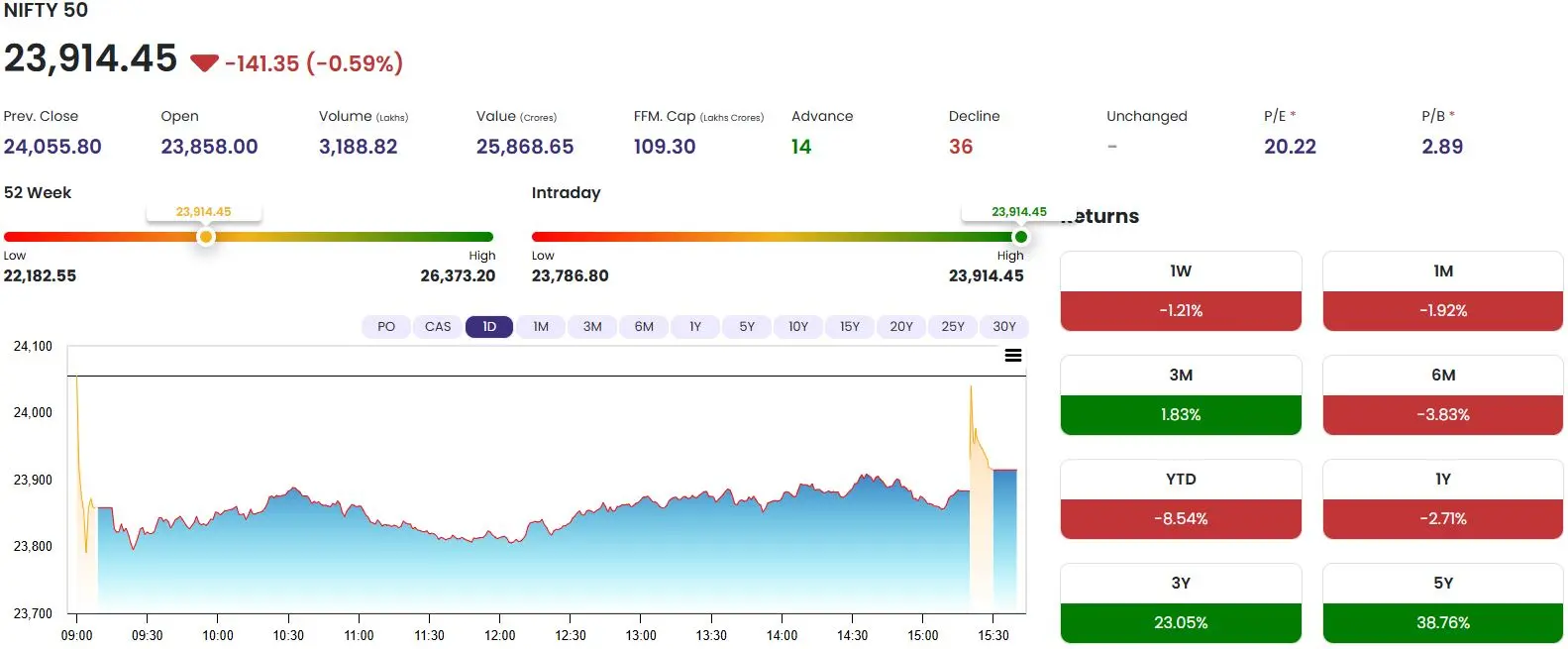Click the change text -141.35 (-0.59%)
1568x649 pixels.
[314, 63]
